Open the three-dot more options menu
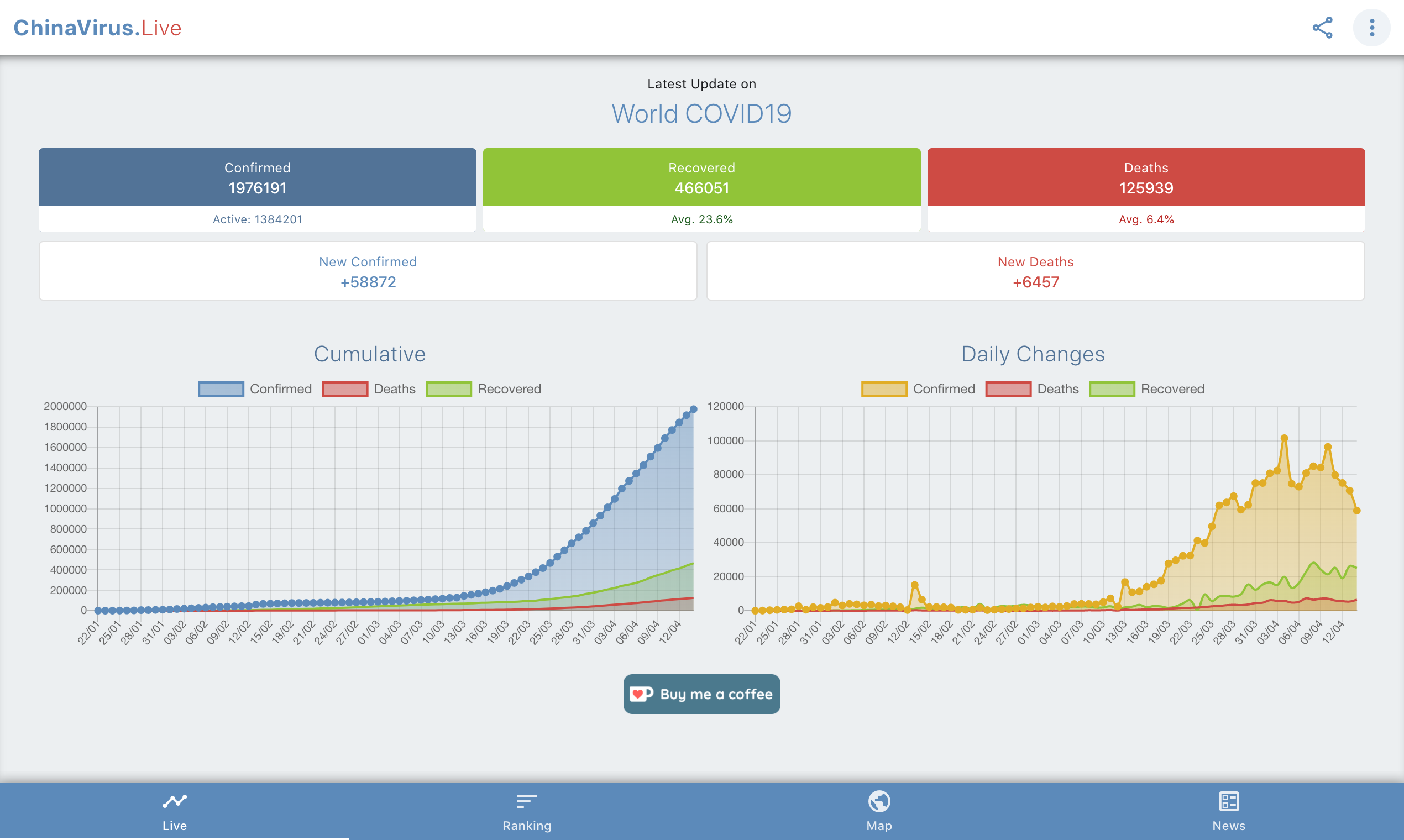Image resolution: width=1404 pixels, height=840 pixels. pyautogui.click(x=1372, y=28)
